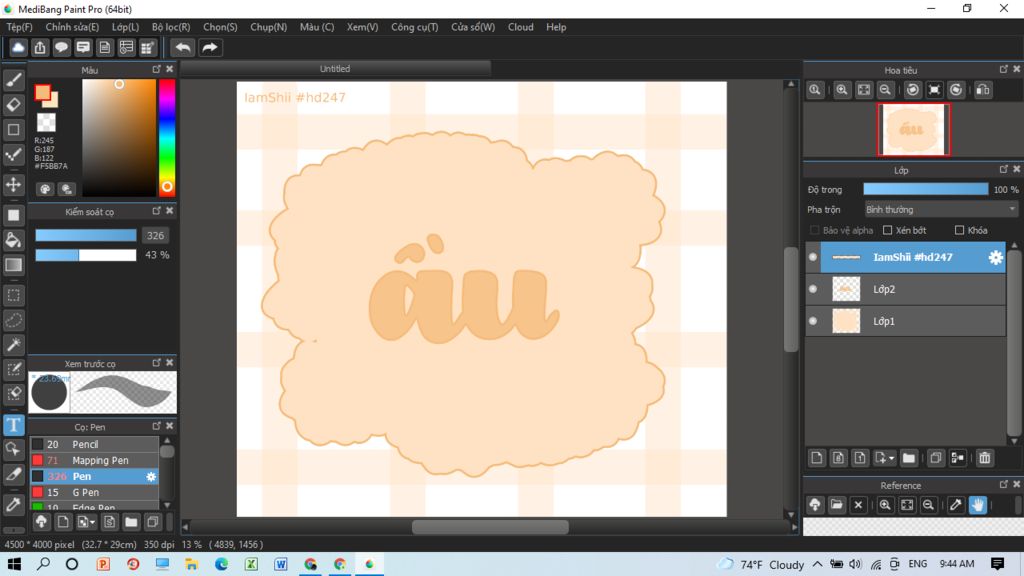This screenshot has width=1024, height=576.
Task: Zoom in using Navigator magnifier plus
Action: (842, 90)
